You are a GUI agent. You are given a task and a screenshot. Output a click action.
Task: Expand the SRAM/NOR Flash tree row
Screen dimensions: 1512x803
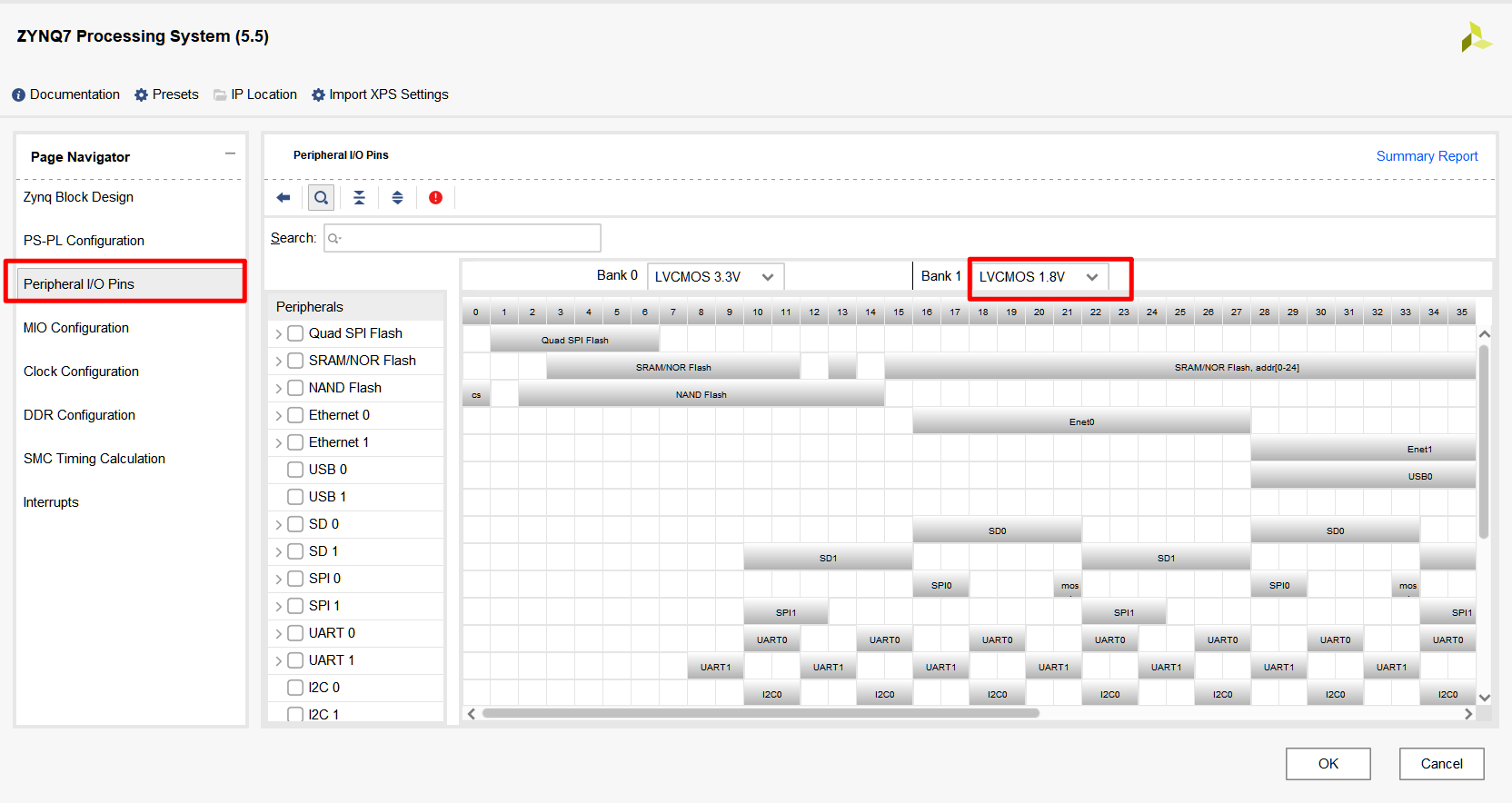pyautogui.click(x=278, y=362)
